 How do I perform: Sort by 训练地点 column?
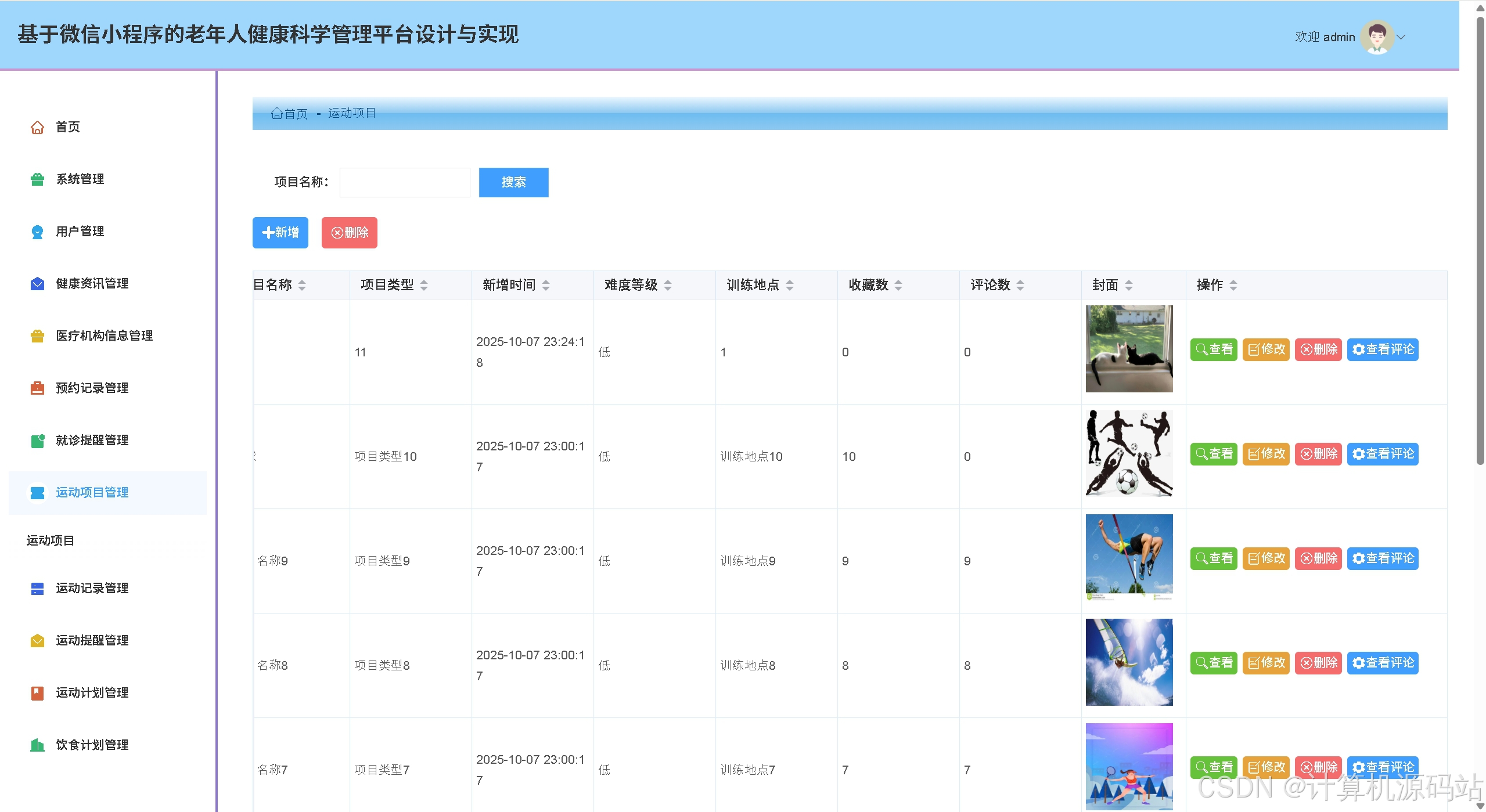790,285
